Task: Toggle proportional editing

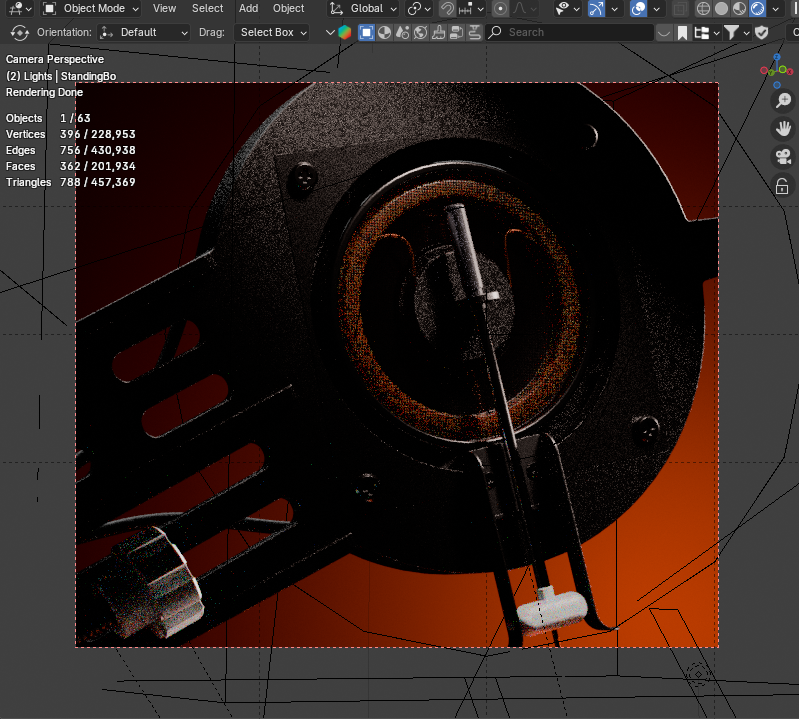Action: pyautogui.click(x=500, y=8)
